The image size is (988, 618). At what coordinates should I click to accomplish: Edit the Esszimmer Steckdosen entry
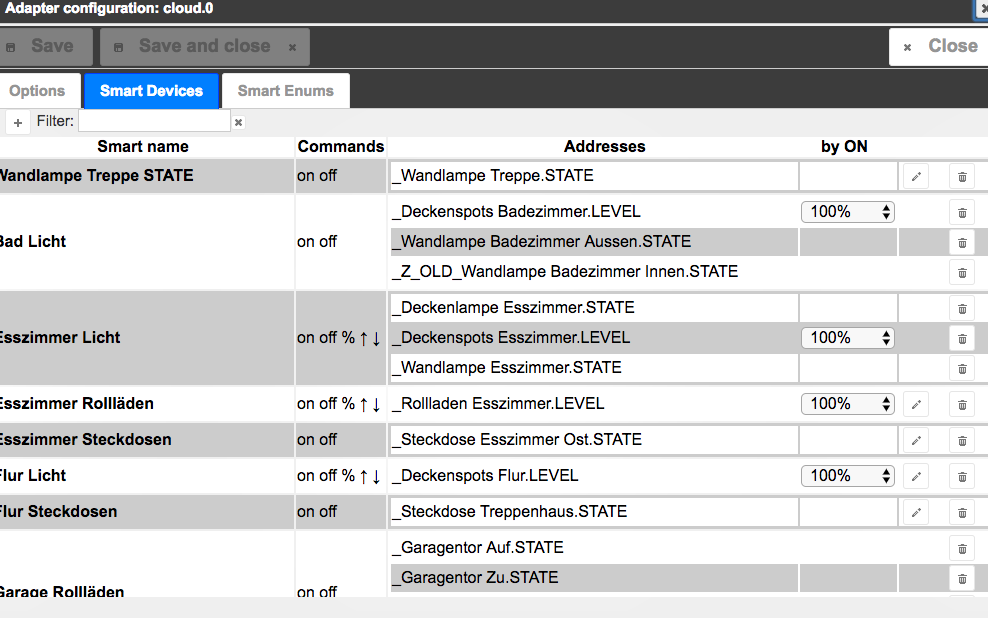[x=915, y=440]
